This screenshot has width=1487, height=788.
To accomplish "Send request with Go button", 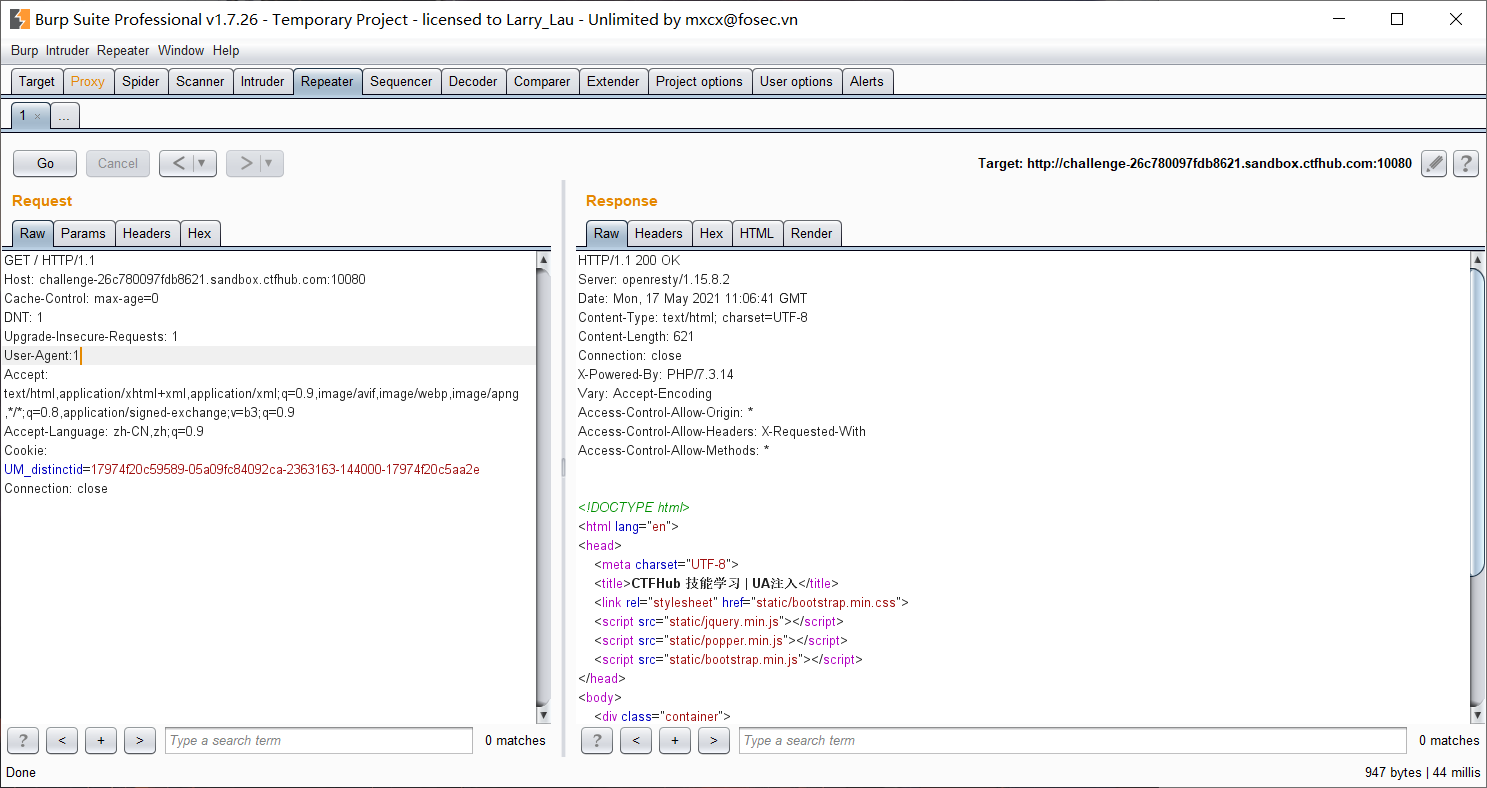I will (45, 163).
